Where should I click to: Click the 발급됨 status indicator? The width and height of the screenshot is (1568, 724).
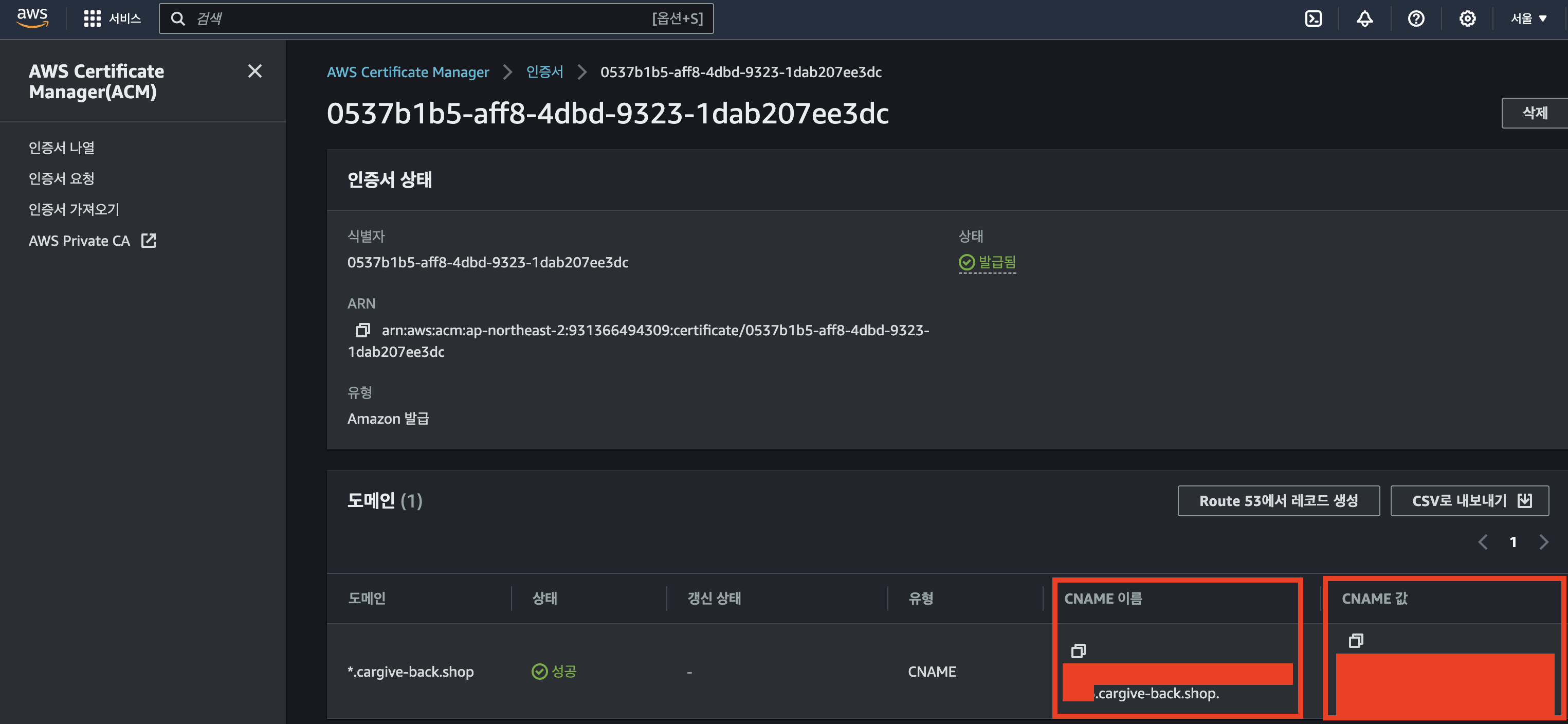pyautogui.click(x=987, y=262)
